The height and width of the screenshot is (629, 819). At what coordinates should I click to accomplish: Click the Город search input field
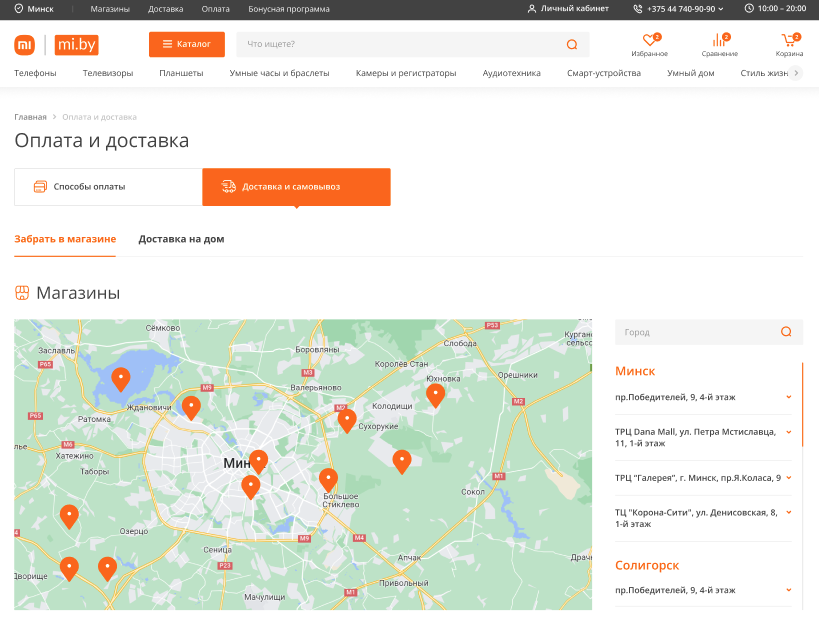[695, 332]
